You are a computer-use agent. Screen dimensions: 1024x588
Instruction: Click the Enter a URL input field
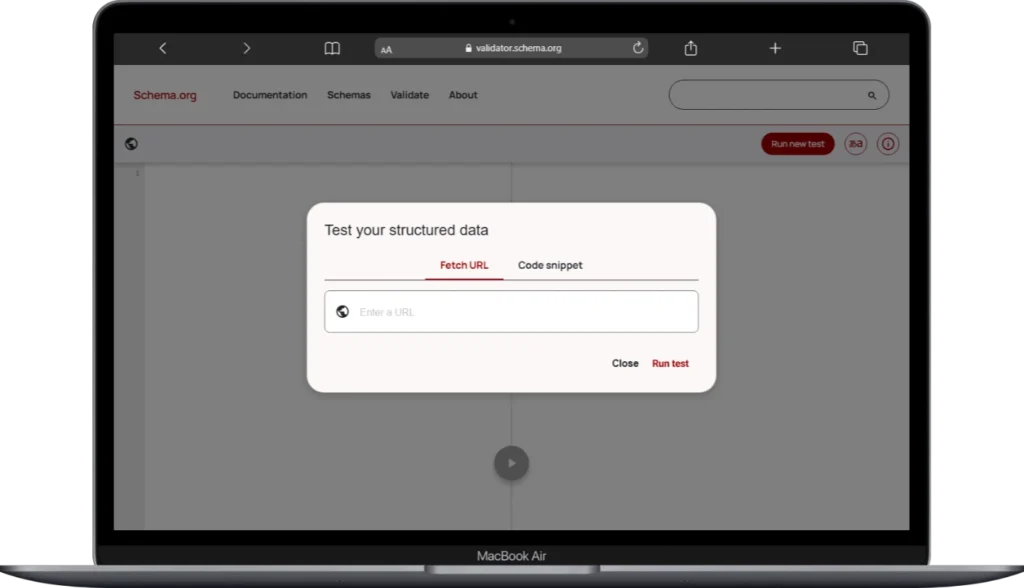click(x=520, y=312)
